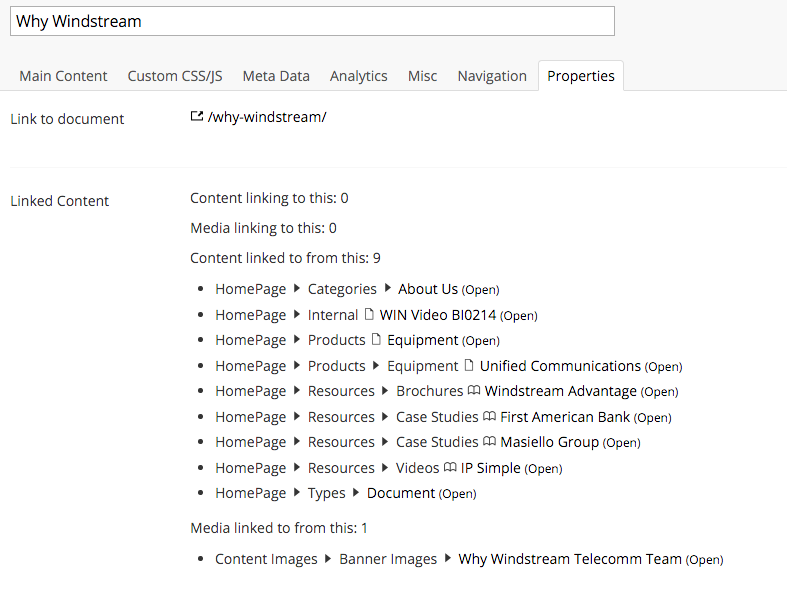
Task: Open Why Windstream Telecomm Team media
Action: 570,559
